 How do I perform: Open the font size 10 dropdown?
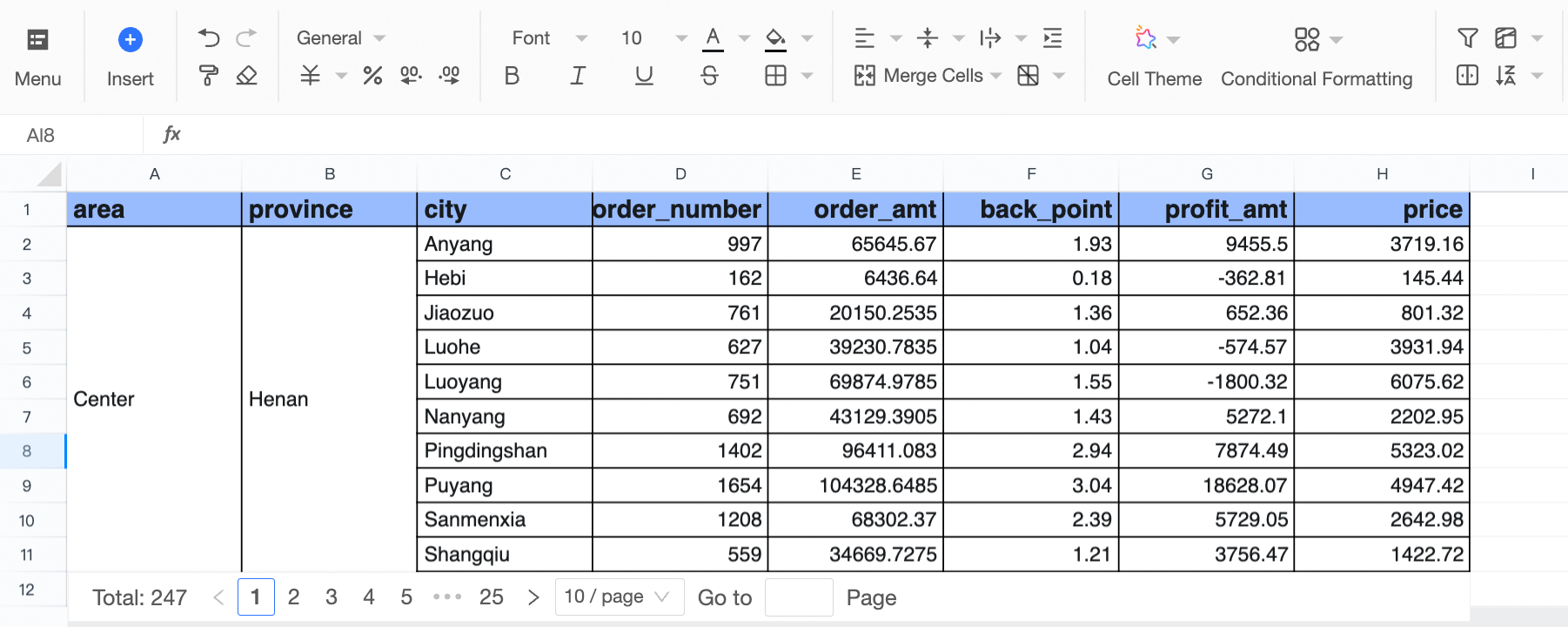point(653,38)
